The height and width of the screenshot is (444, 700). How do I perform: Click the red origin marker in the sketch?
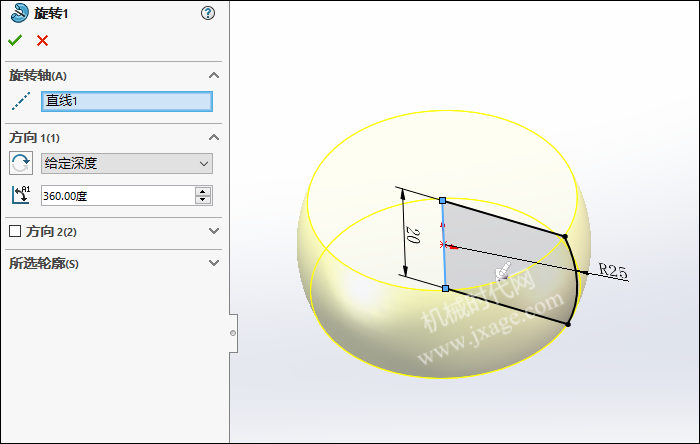pyautogui.click(x=443, y=245)
